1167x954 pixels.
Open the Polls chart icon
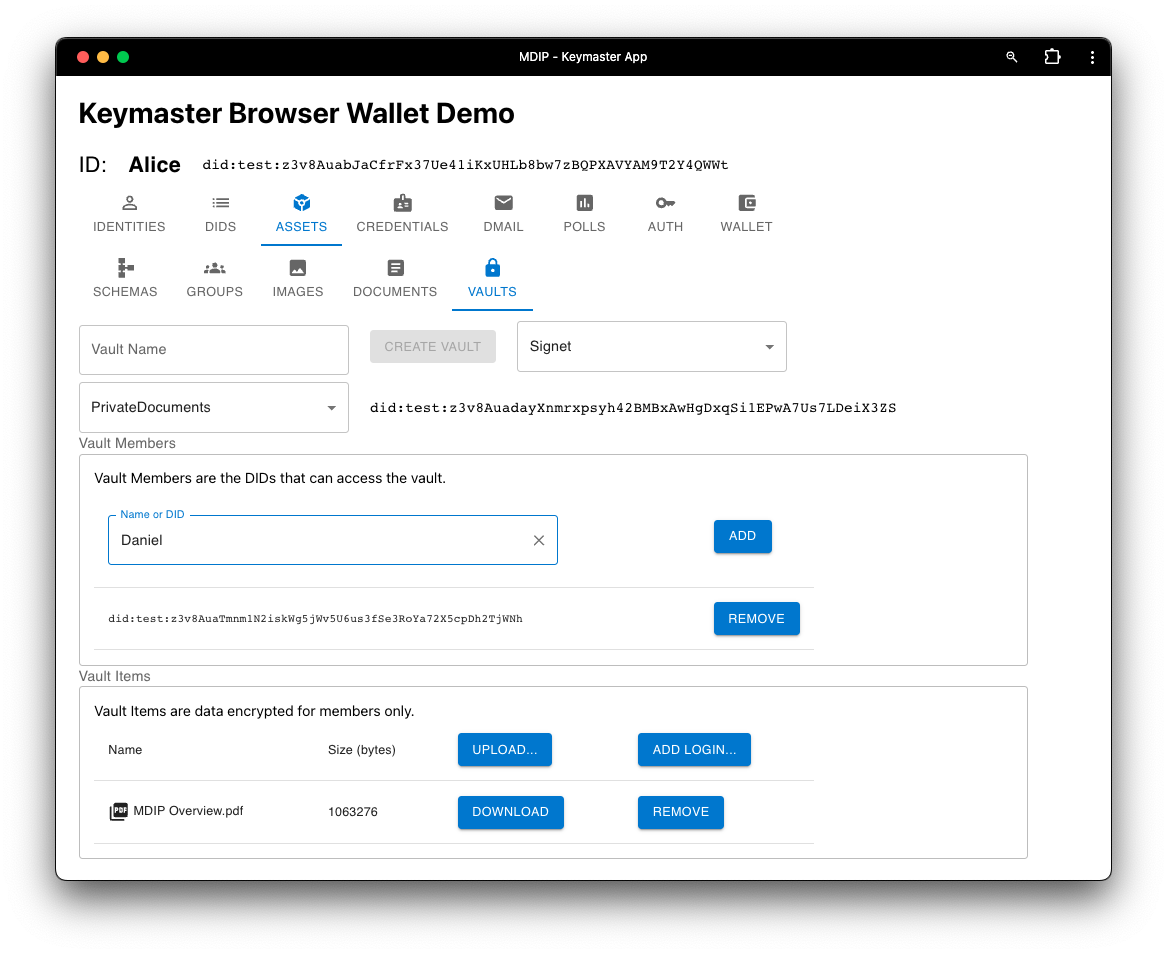(584, 203)
